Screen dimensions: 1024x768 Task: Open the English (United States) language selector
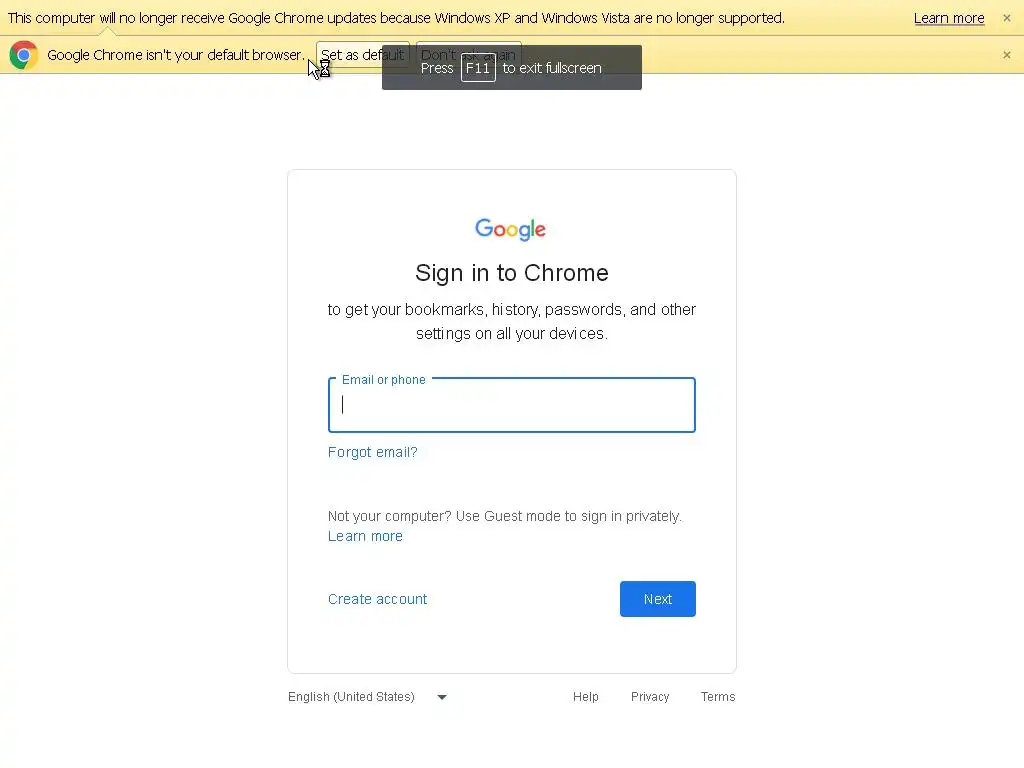point(352,697)
